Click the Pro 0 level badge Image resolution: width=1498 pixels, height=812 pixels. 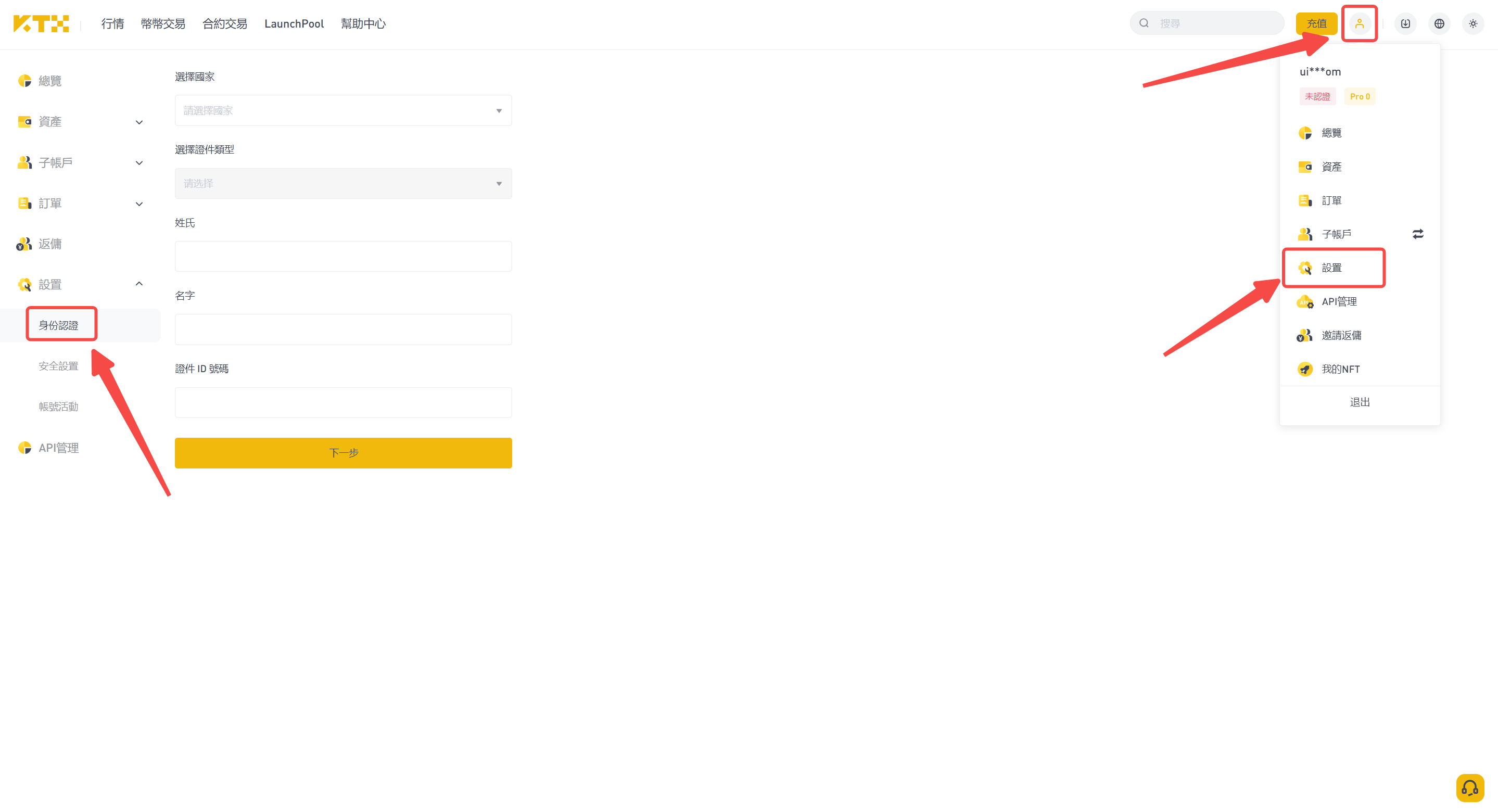(x=1359, y=96)
